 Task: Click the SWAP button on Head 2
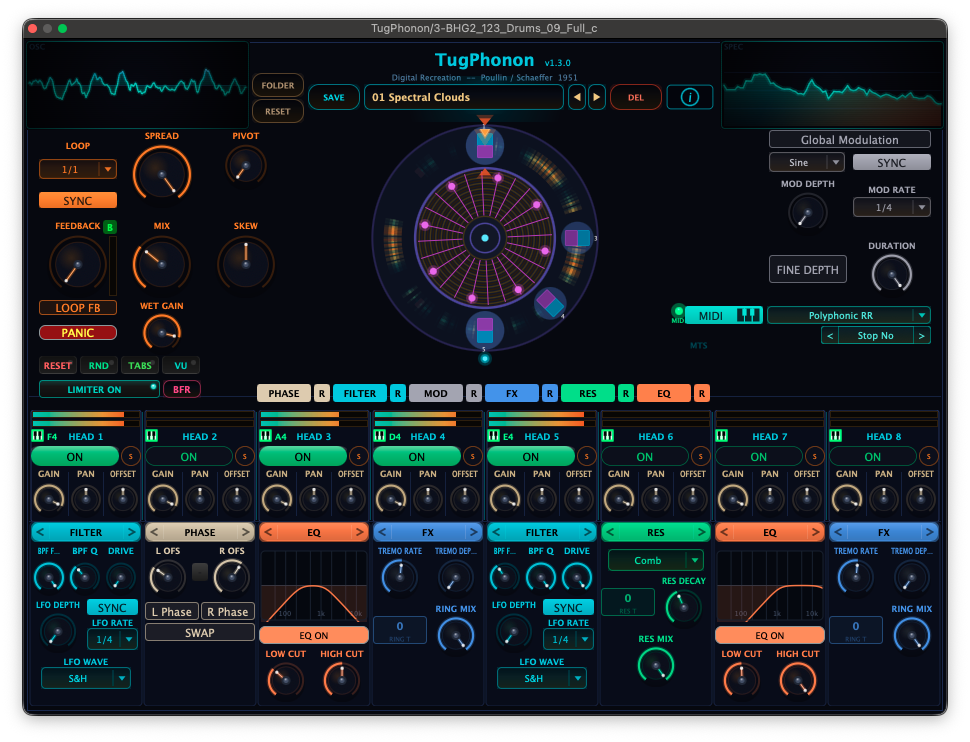pos(200,632)
